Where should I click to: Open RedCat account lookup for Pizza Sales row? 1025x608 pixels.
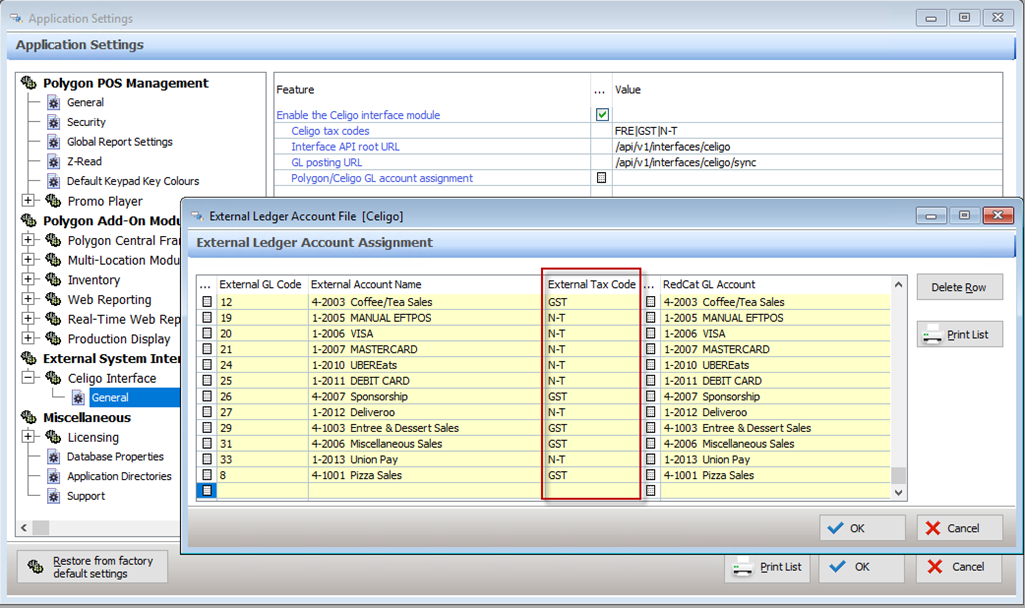point(650,475)
